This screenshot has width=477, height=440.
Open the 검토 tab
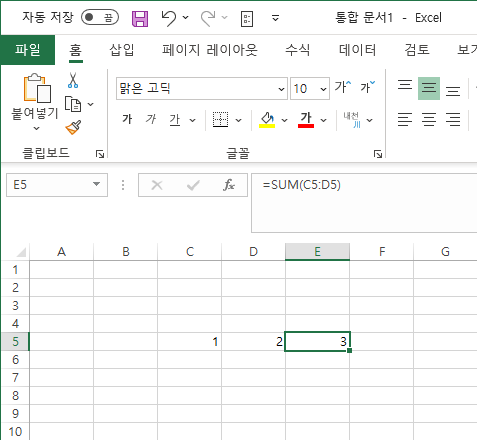pyautogui.click(x=417, y=50)
